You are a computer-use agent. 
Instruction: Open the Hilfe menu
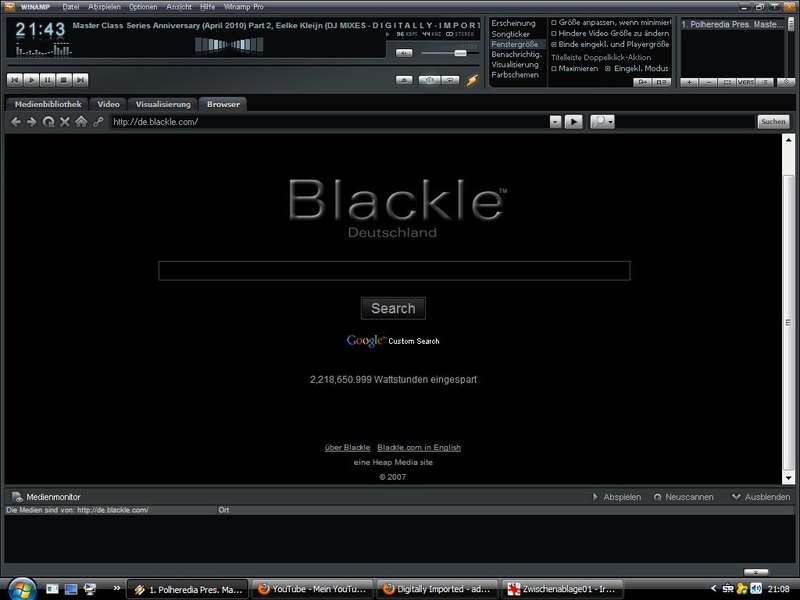pos(208,7)
